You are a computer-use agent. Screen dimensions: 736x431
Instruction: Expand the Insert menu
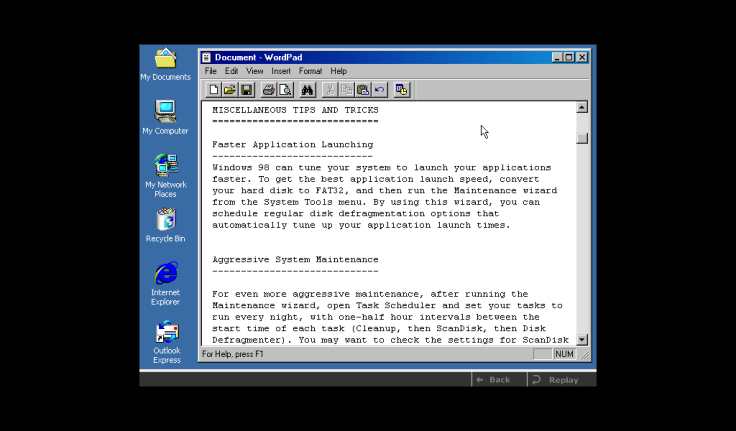(x=281, y=71)
